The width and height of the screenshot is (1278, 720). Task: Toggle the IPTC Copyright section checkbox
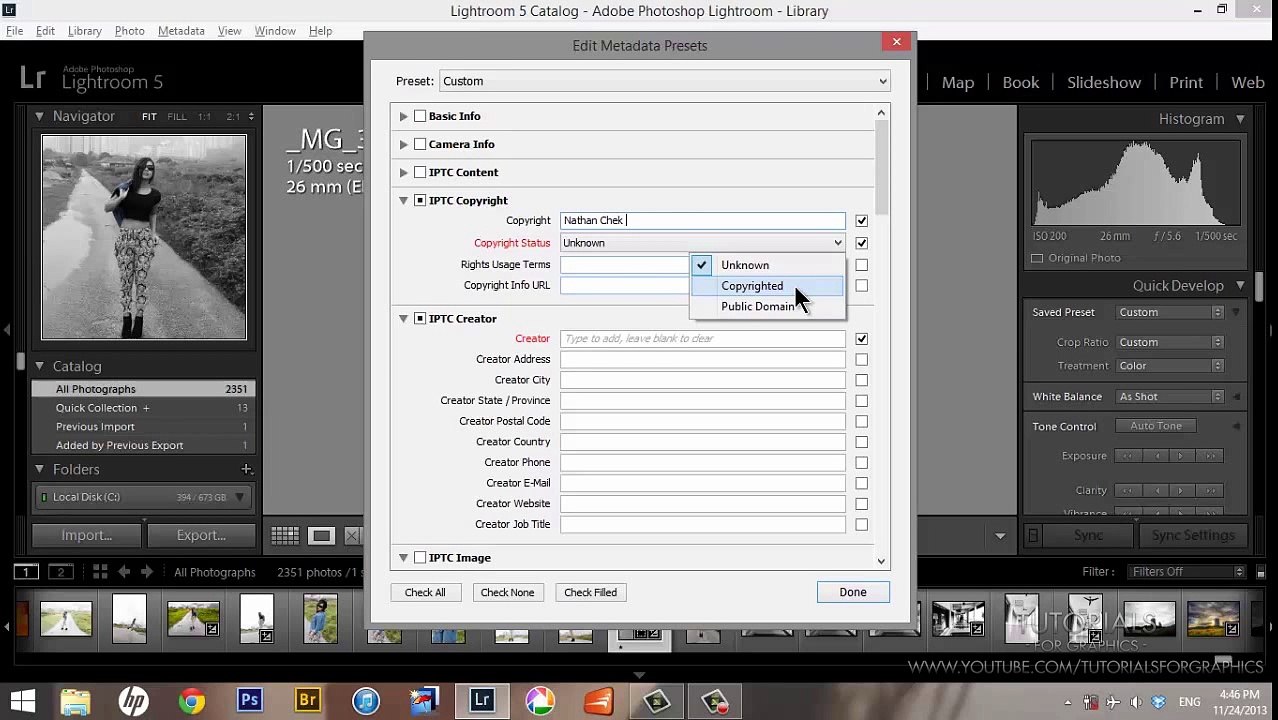click(x=420, y=200)
